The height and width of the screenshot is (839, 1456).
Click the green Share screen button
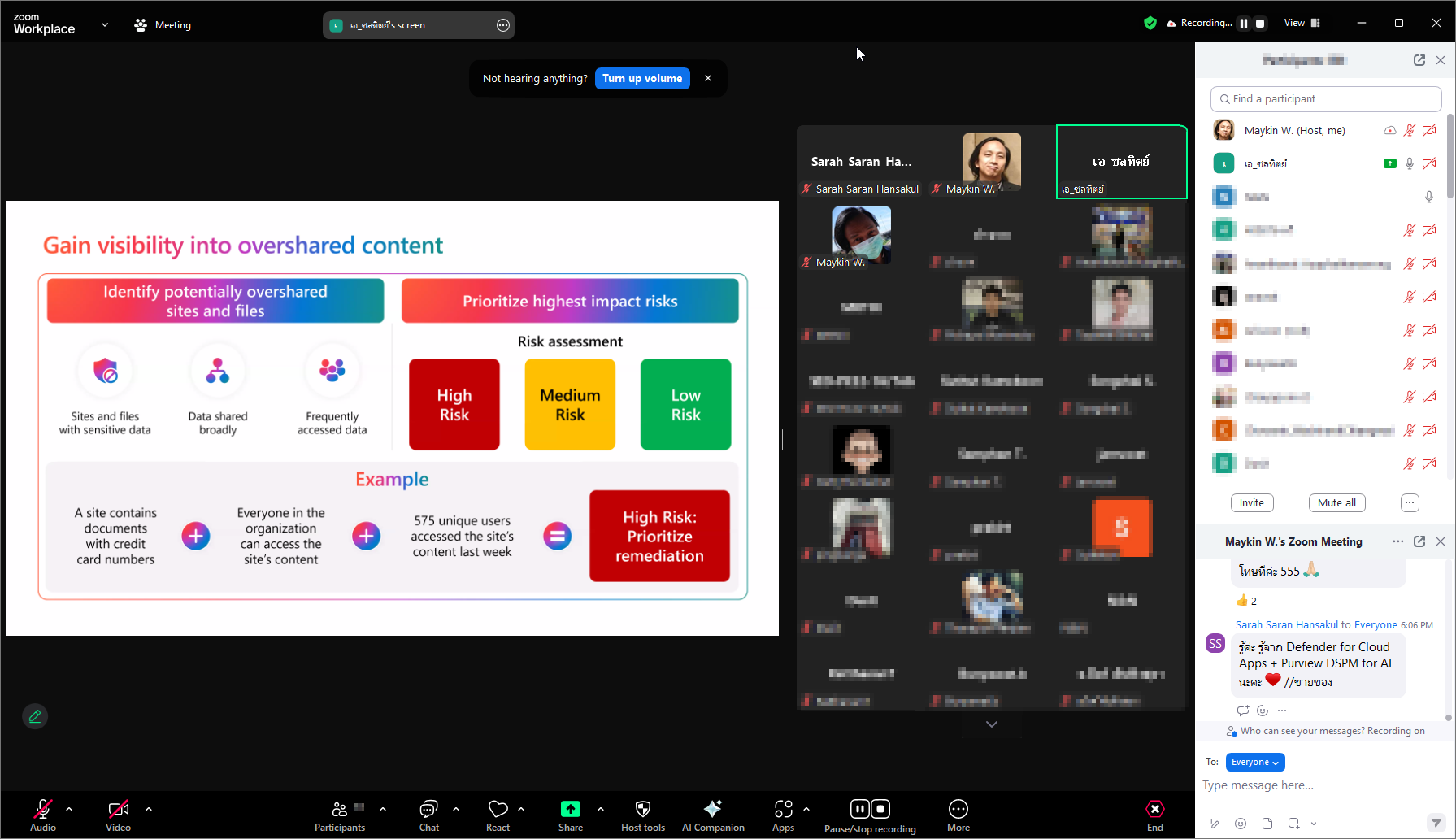click(571, 815)
